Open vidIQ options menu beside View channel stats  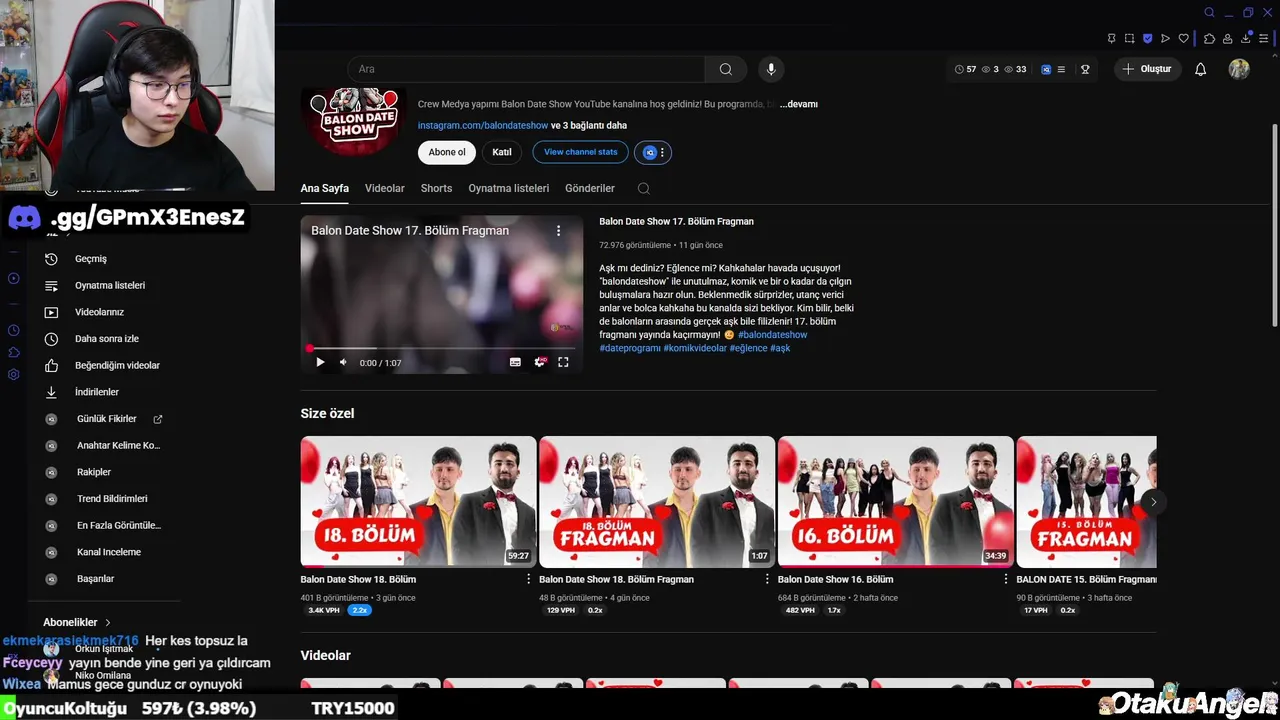pyautogui.click(x=652, y=152)
